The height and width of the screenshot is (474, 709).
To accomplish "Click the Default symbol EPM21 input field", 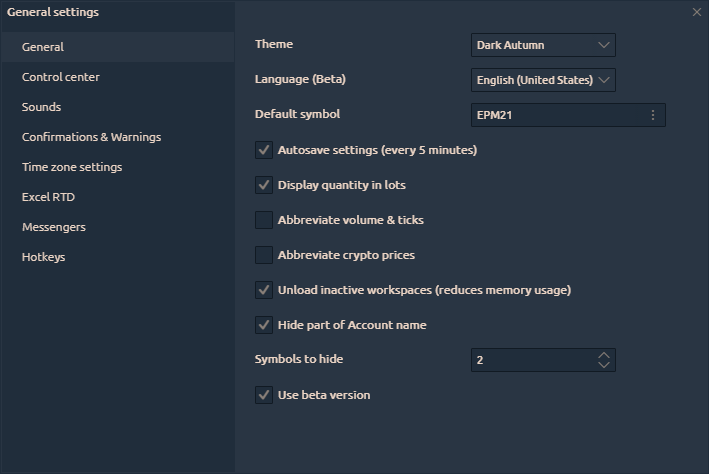I will (x=555, y=115).
